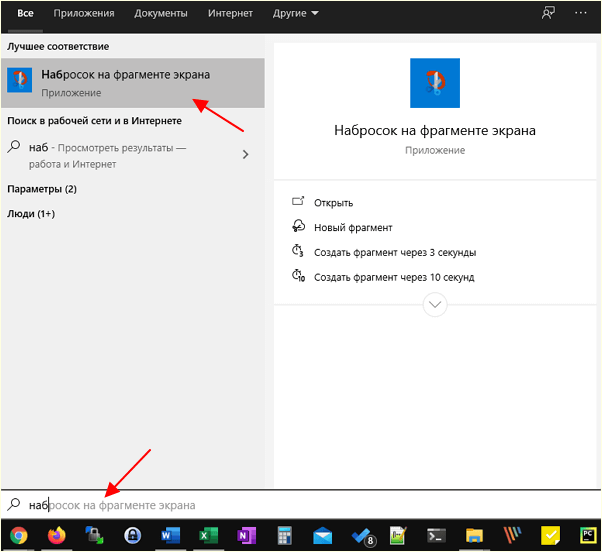Click the clock icon for 10 second delay

click(x=298, y=276)
